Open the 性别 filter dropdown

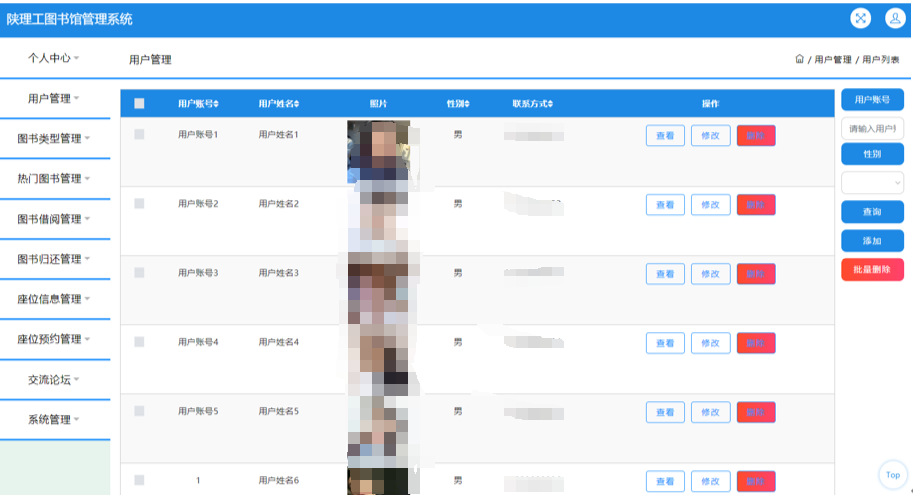pyautogui.click(x=872, y=183)
